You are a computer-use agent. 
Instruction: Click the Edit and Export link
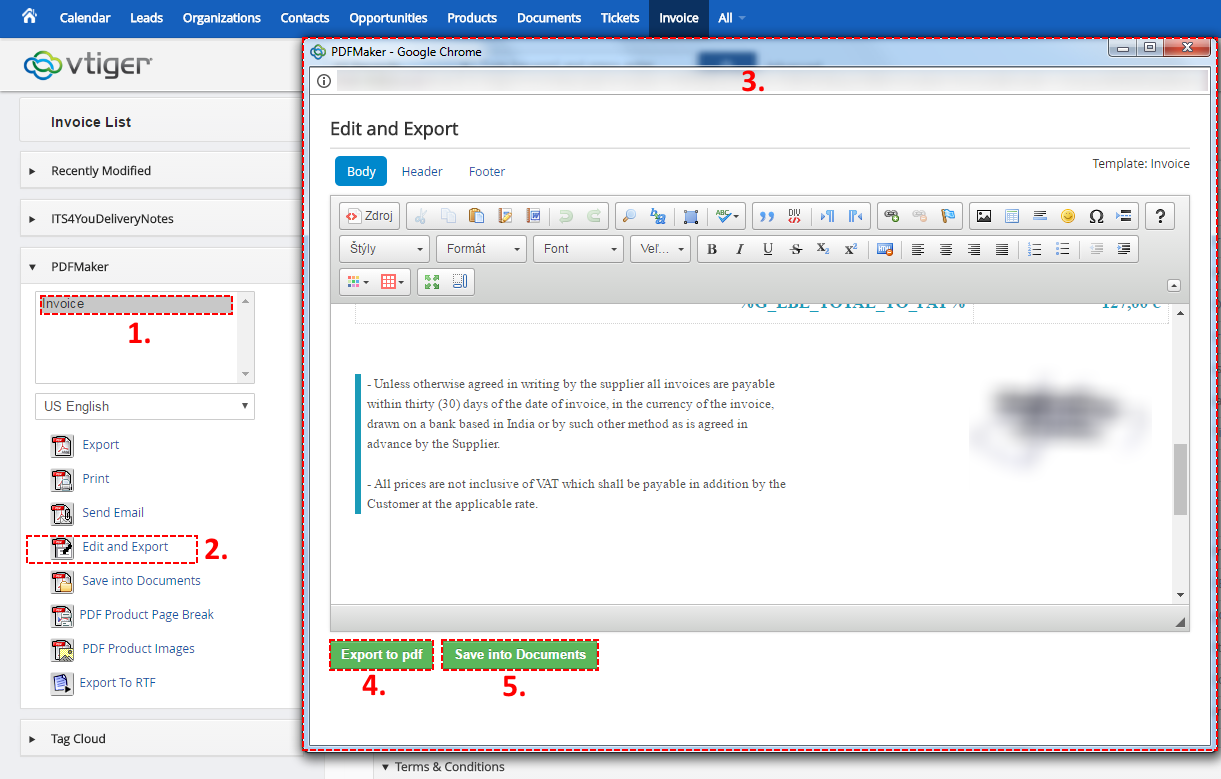[x=125, y=547]
